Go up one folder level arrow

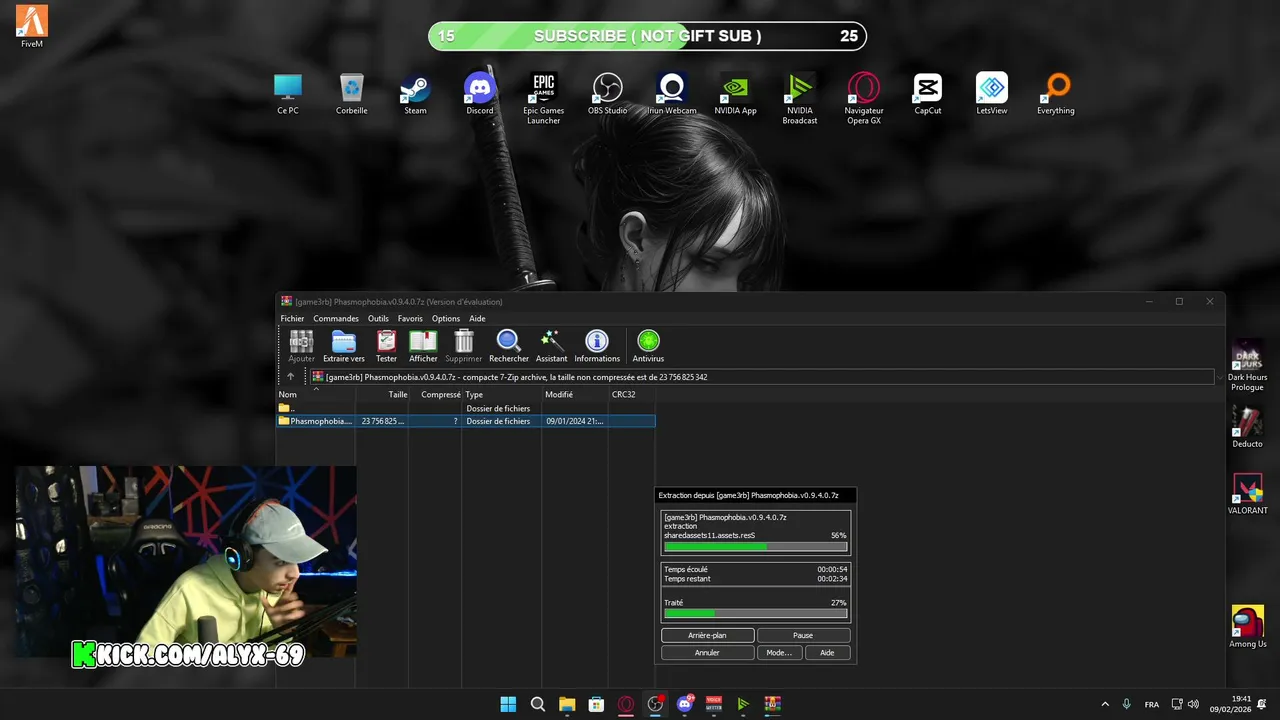point(290,377)
